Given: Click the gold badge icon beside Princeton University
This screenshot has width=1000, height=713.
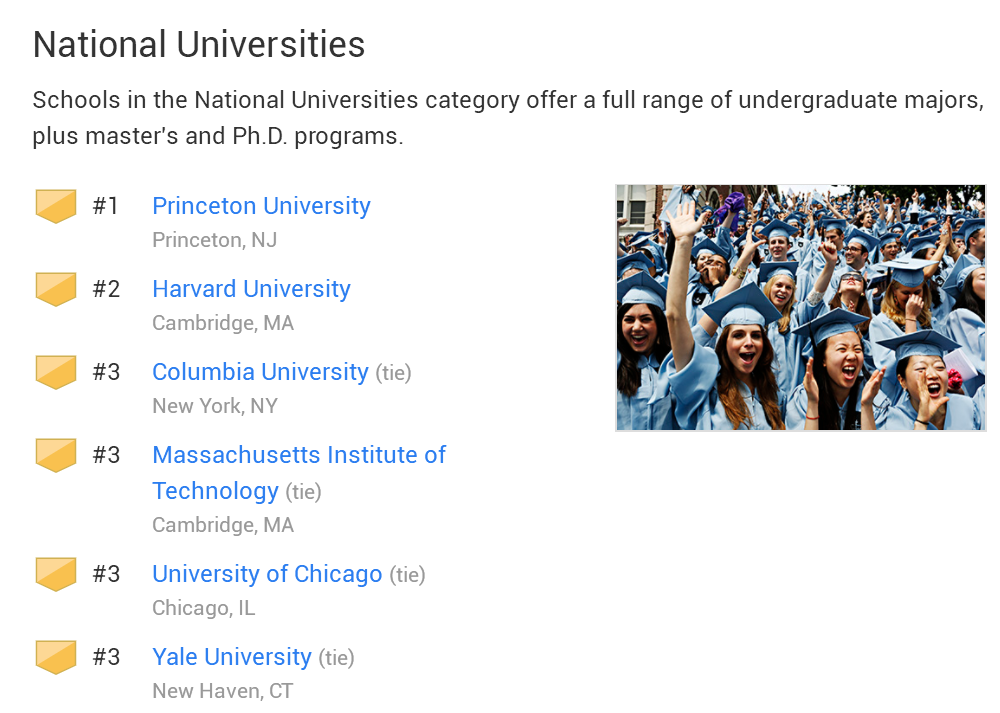Looking at the screenshot, I should (x=56, y=206).
